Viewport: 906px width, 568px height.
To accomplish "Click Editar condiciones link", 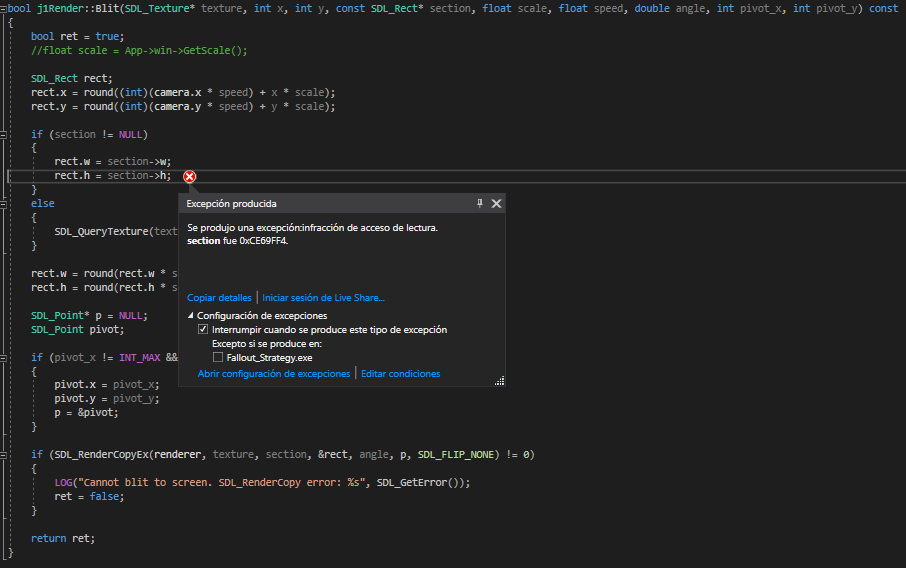I will tap(400, 374).
